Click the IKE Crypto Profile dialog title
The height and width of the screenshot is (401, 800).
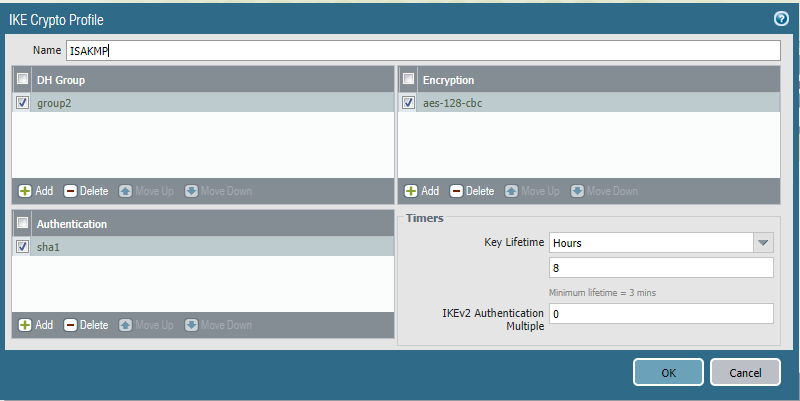click(x=56, y=20)
